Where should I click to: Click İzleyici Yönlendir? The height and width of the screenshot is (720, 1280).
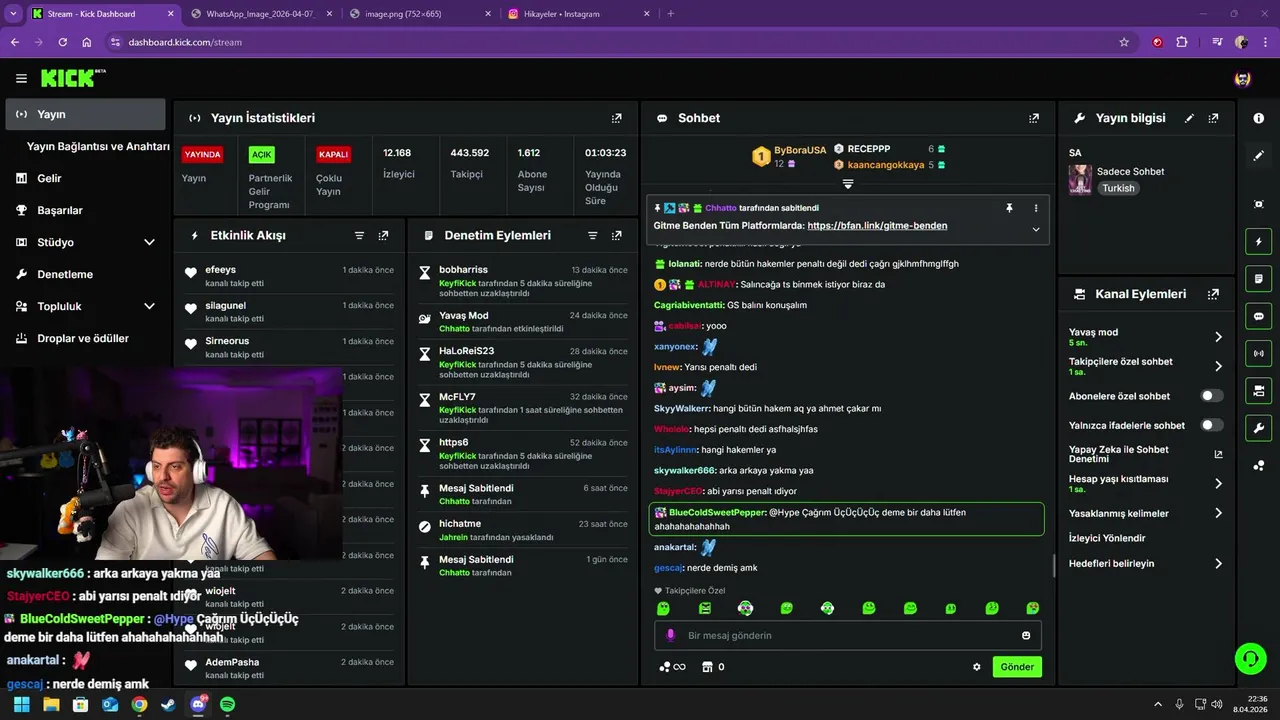coord(1107,538)
